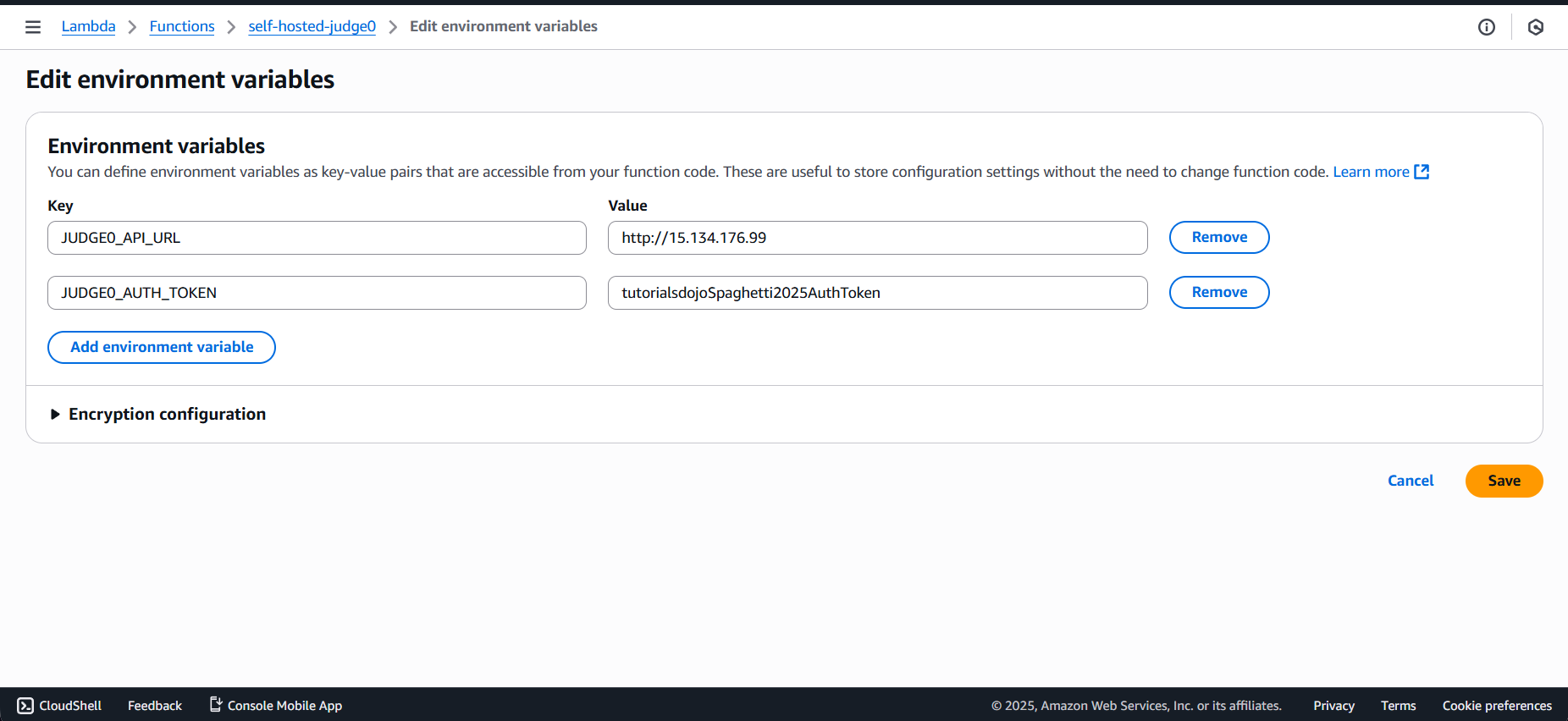The image size is (1568, 721).
Task: Add a new environment variable
Action: pos(162,347)
